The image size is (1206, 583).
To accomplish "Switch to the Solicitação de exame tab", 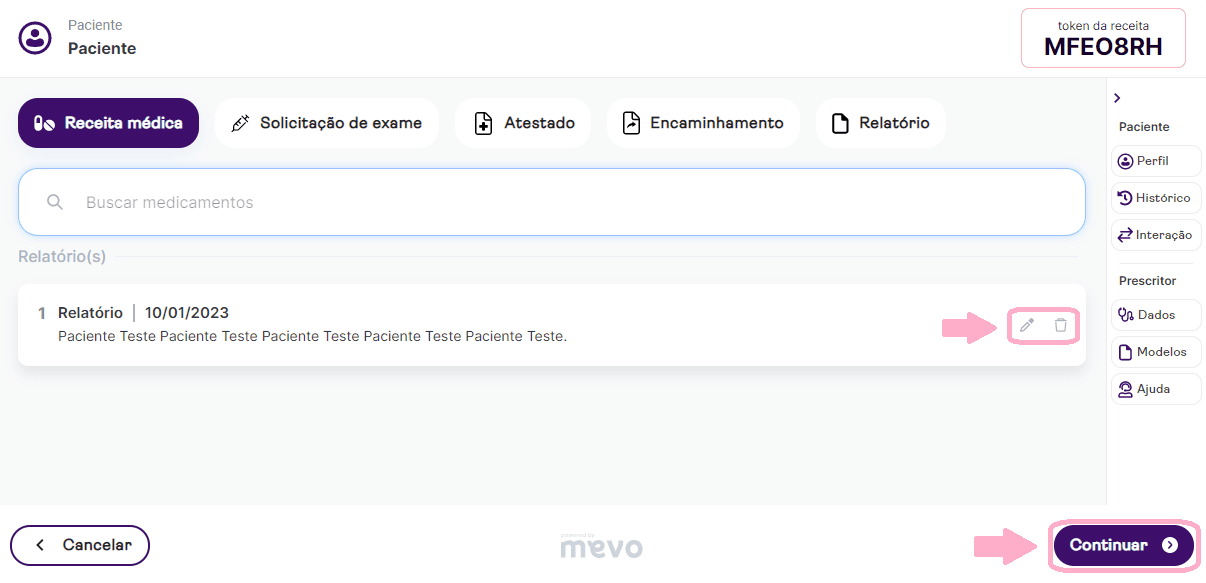I will tap(326, 123).
